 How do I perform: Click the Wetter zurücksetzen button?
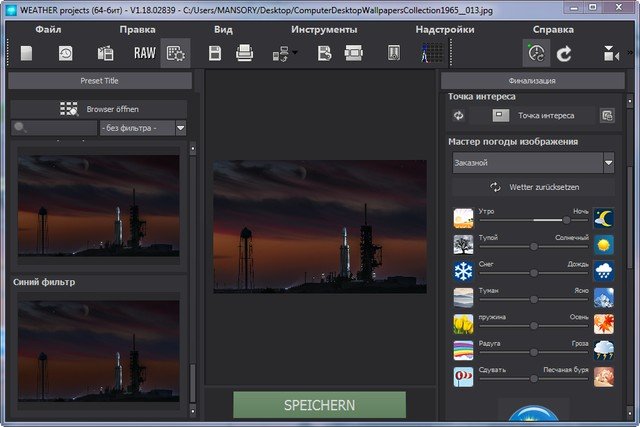click(533, 187)
